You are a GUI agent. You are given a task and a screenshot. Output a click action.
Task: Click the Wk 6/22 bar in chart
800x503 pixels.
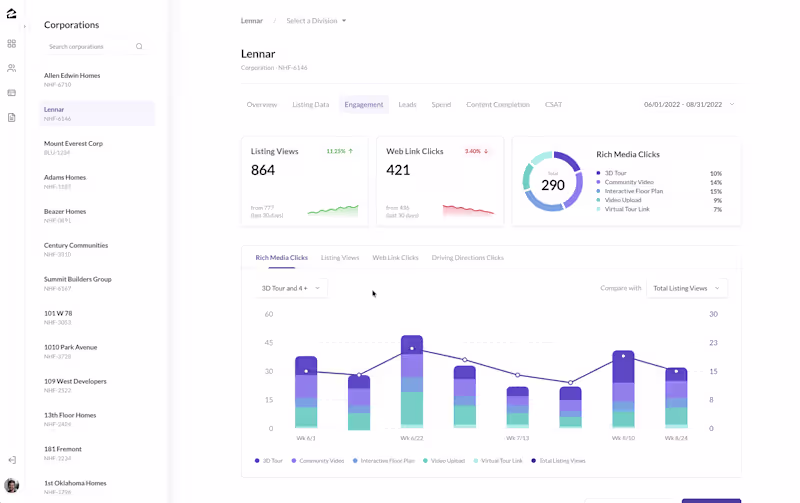click(x=412, y=382)
